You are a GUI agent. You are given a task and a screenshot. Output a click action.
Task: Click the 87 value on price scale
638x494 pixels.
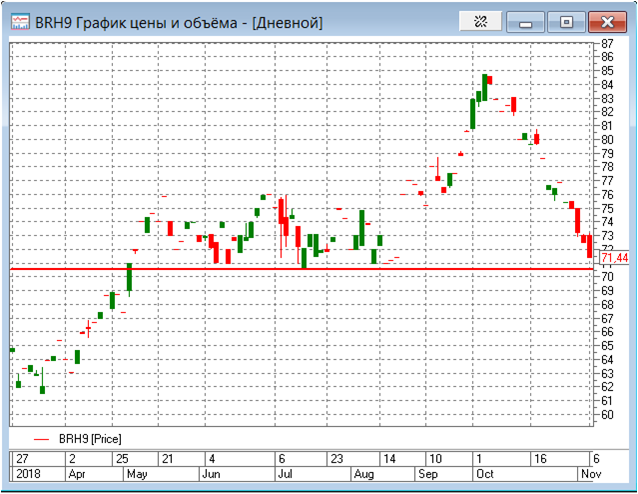607,43
